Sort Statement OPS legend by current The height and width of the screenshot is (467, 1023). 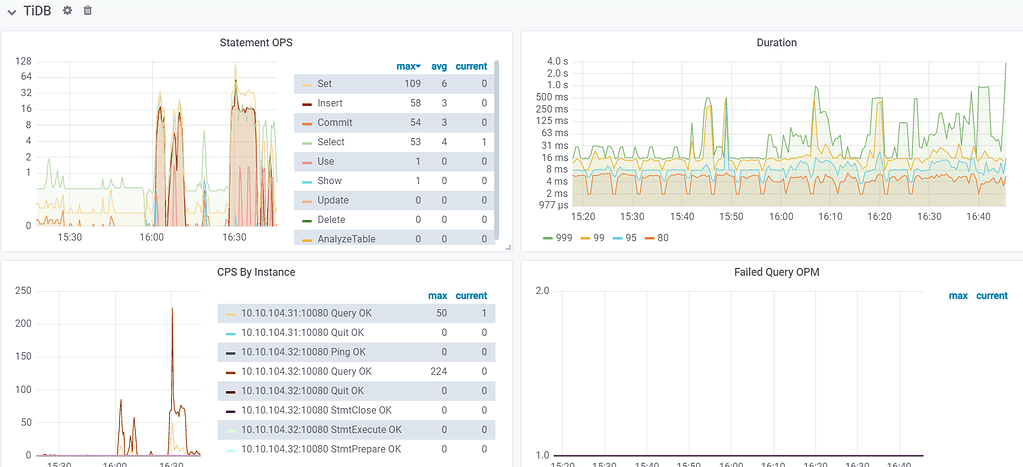[471, 66]
